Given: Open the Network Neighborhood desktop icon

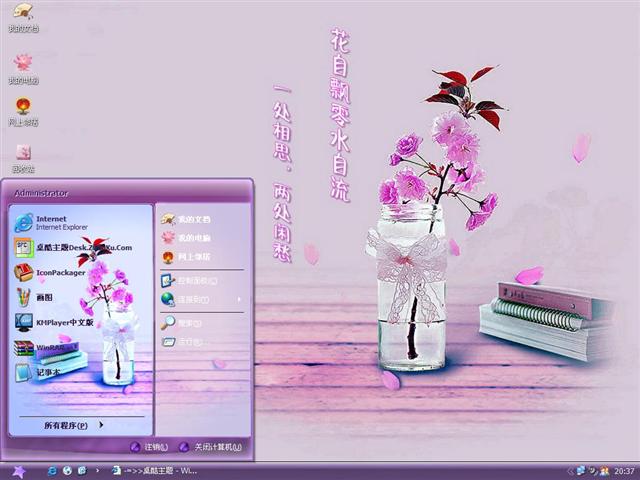Looking at the screenshot, I should click(x=23, y=111).
